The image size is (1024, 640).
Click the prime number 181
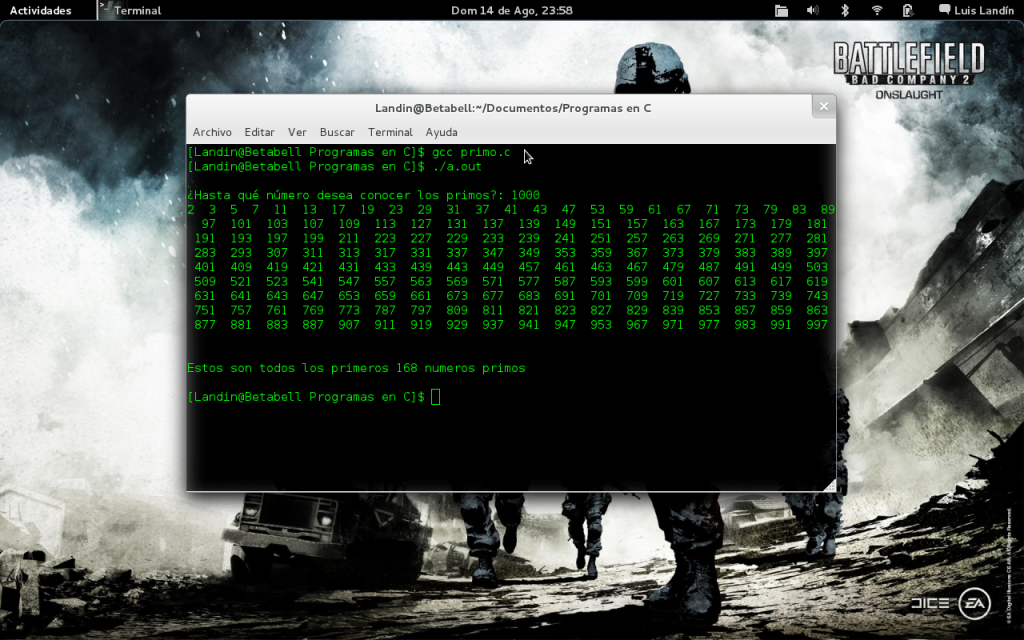[x=816, y=224]
